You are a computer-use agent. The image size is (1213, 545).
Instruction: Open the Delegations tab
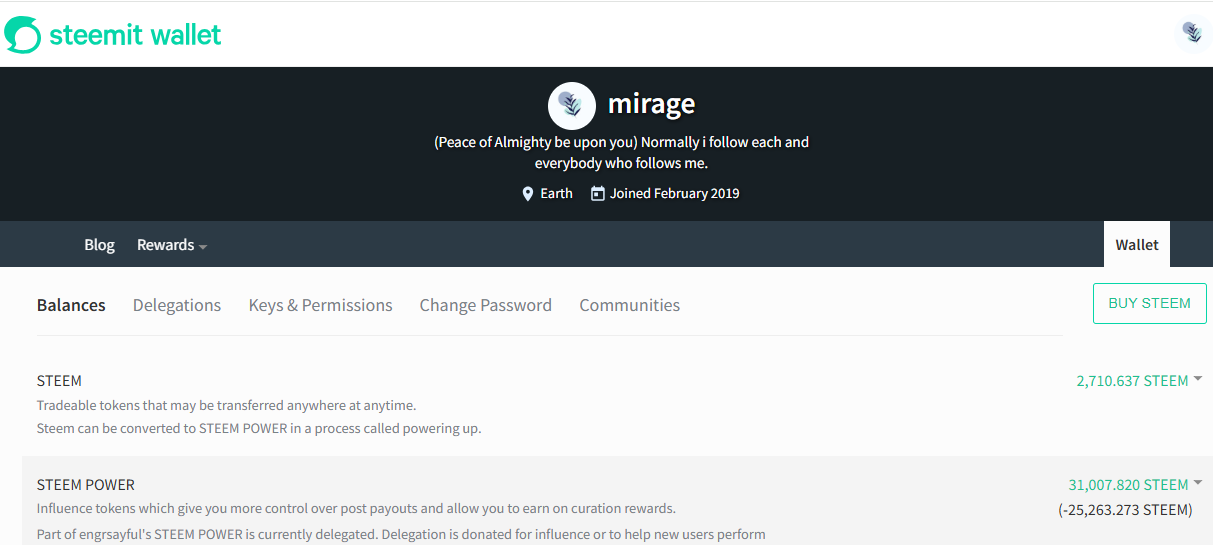(x=177, y=305)
